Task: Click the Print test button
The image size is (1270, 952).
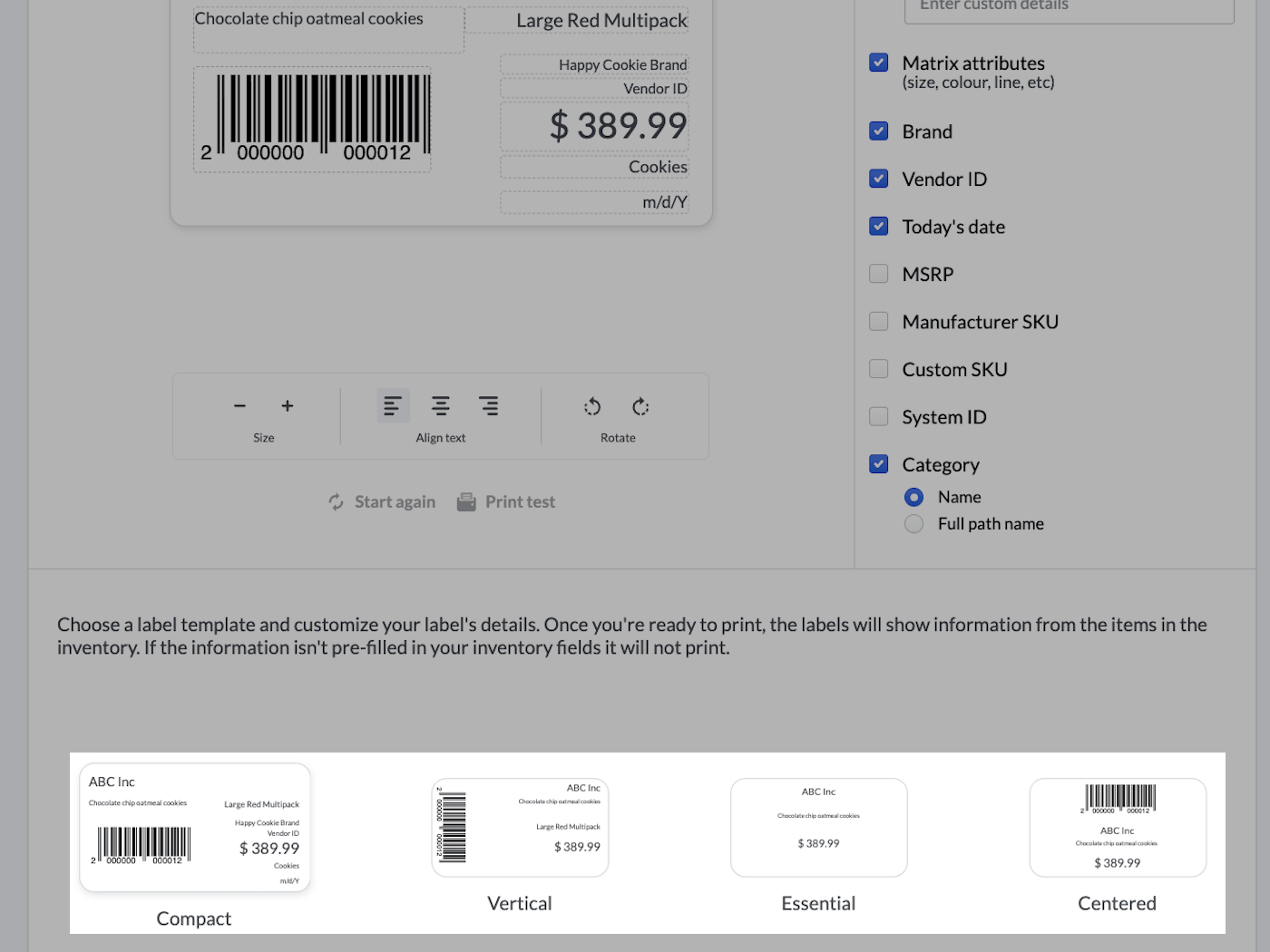Action: (506, 501)
